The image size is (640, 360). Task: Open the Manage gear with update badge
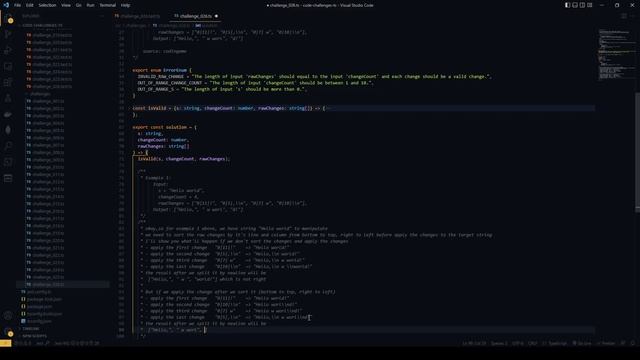(8, 331)
